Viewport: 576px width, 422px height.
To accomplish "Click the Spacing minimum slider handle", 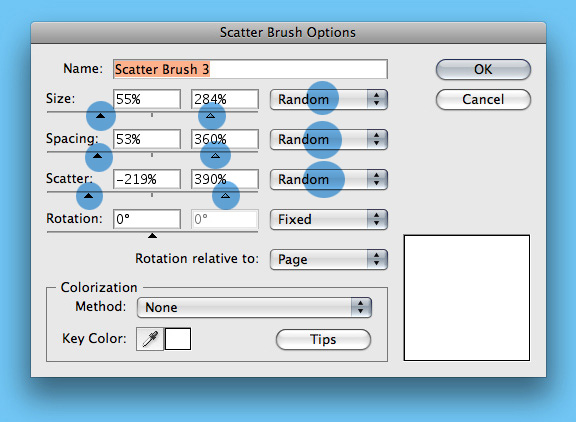I will pyautogui.click(x=97, y=156).
